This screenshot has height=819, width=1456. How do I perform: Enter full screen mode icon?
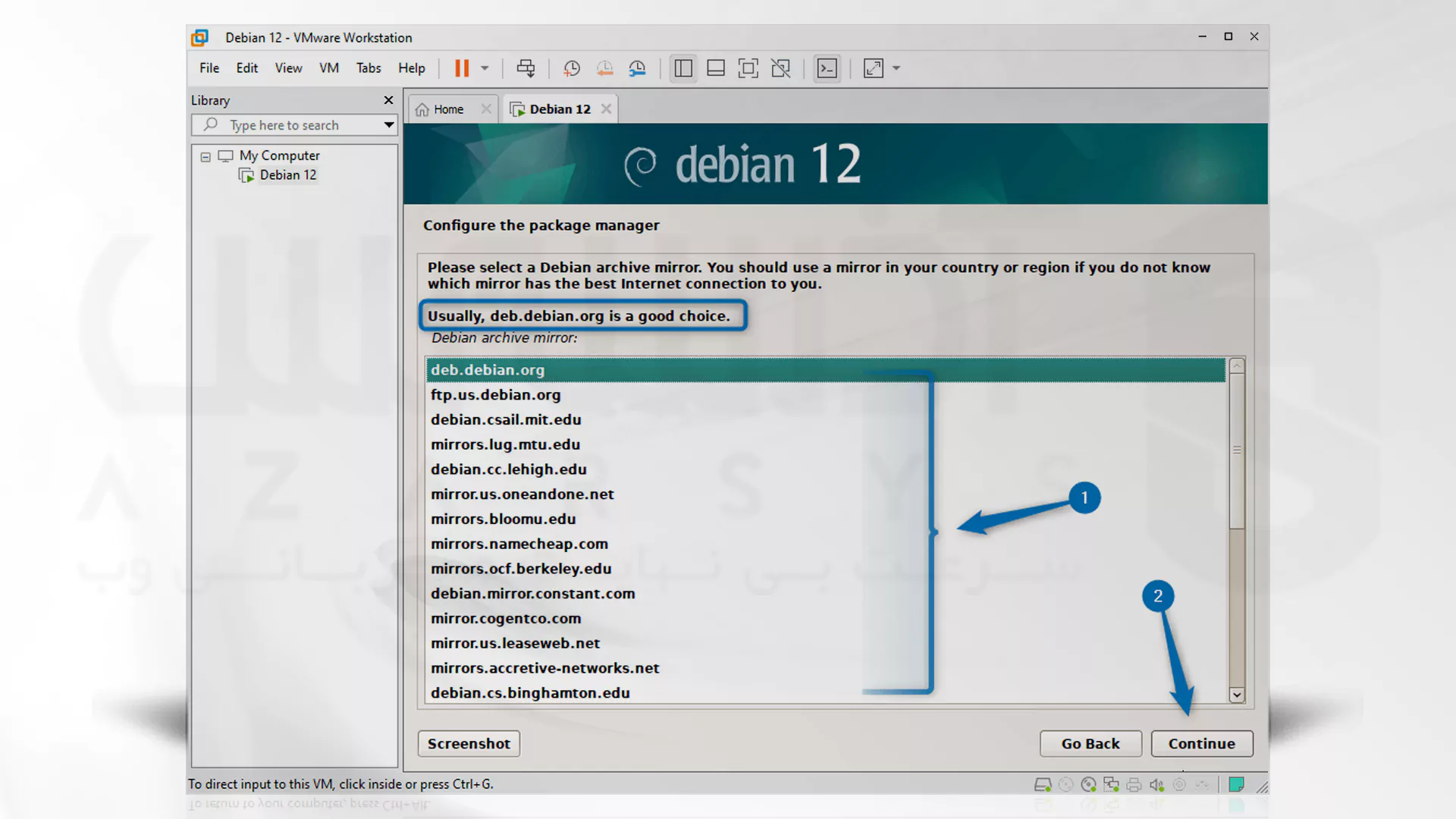coord(748,68)
